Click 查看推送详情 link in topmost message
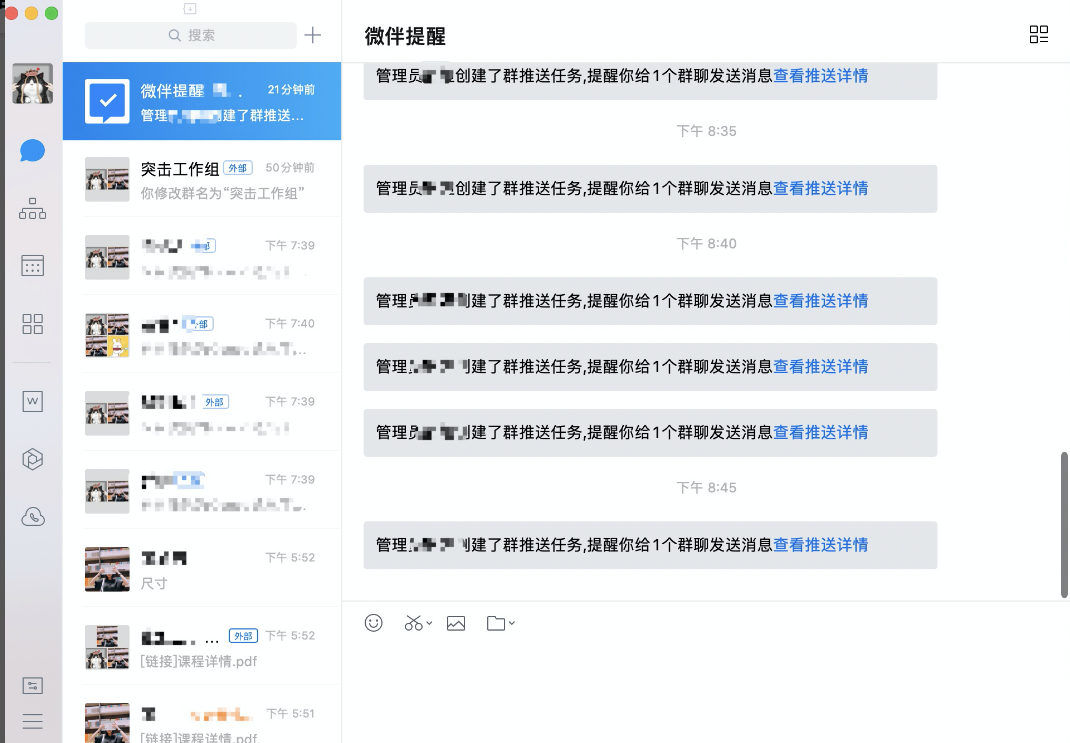1070x743 pixels. (x=820, y=76)
